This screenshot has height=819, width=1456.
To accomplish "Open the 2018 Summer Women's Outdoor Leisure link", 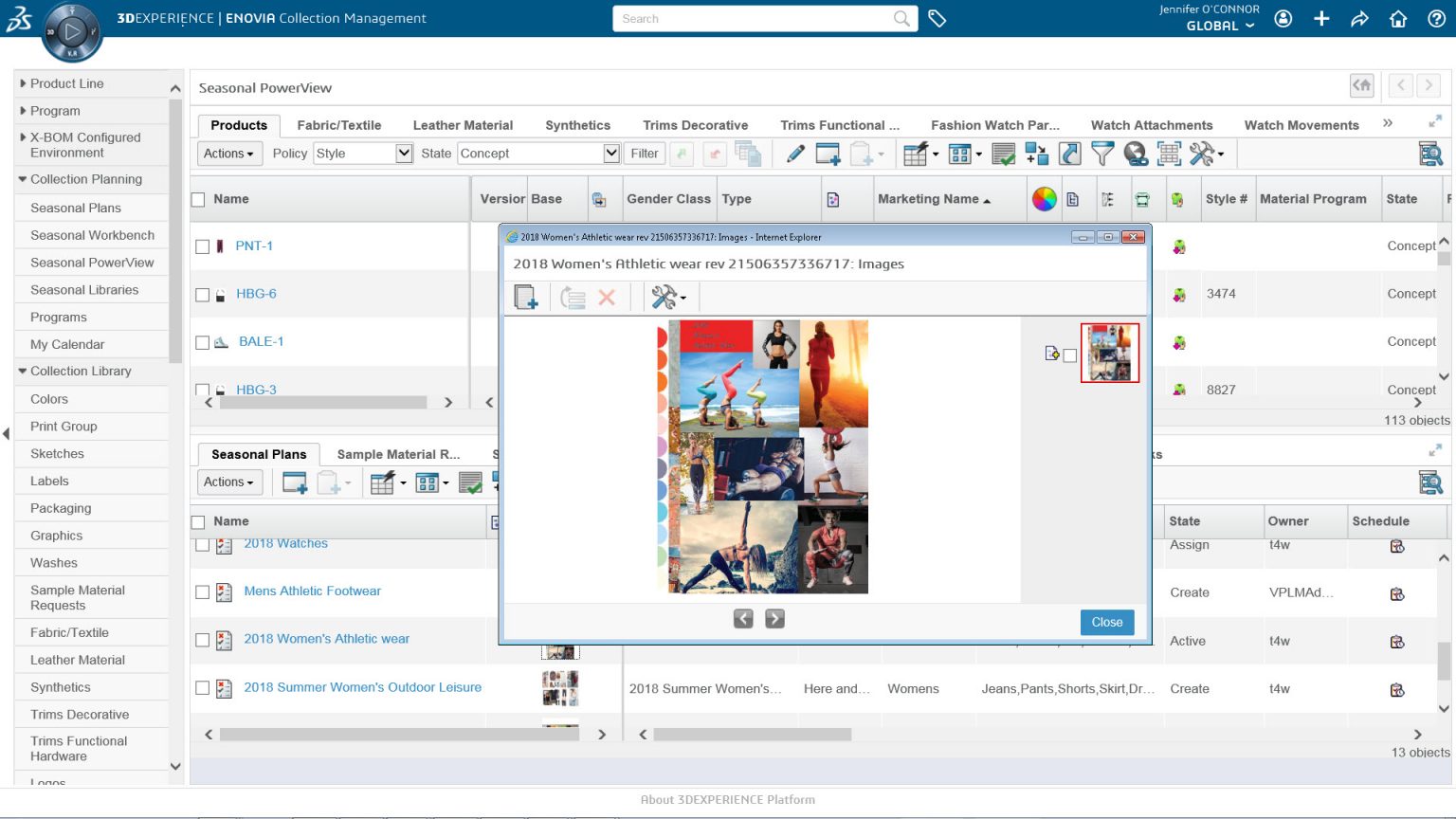I will [x=362, y=687].
